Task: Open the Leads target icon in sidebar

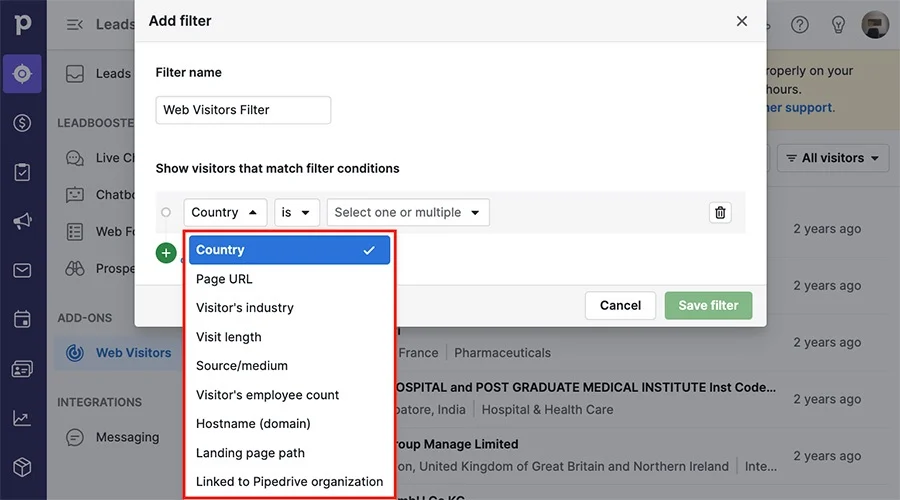Action: 22,73
